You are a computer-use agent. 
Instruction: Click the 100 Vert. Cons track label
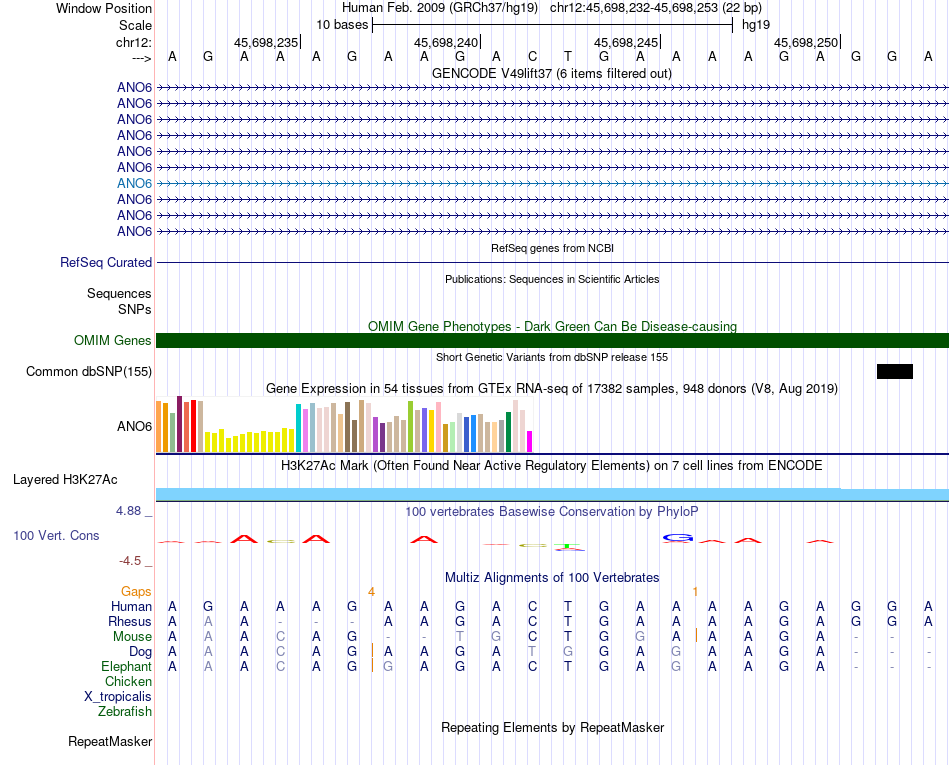[56, 535]
